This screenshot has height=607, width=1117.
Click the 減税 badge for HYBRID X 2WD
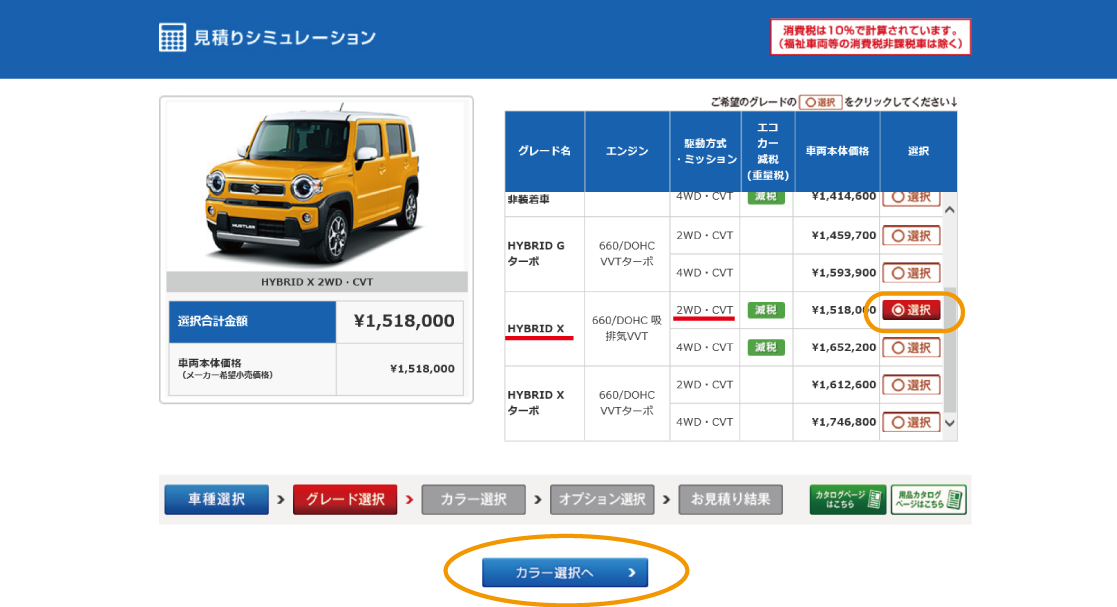766,310
